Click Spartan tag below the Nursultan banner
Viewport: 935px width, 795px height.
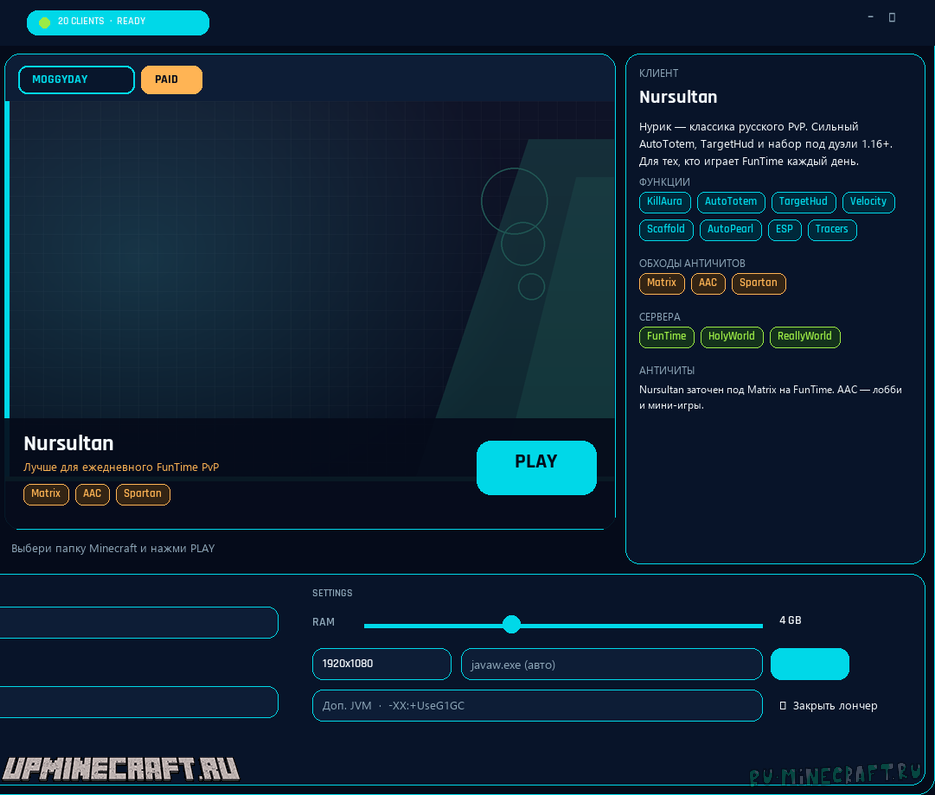point(143,494)
